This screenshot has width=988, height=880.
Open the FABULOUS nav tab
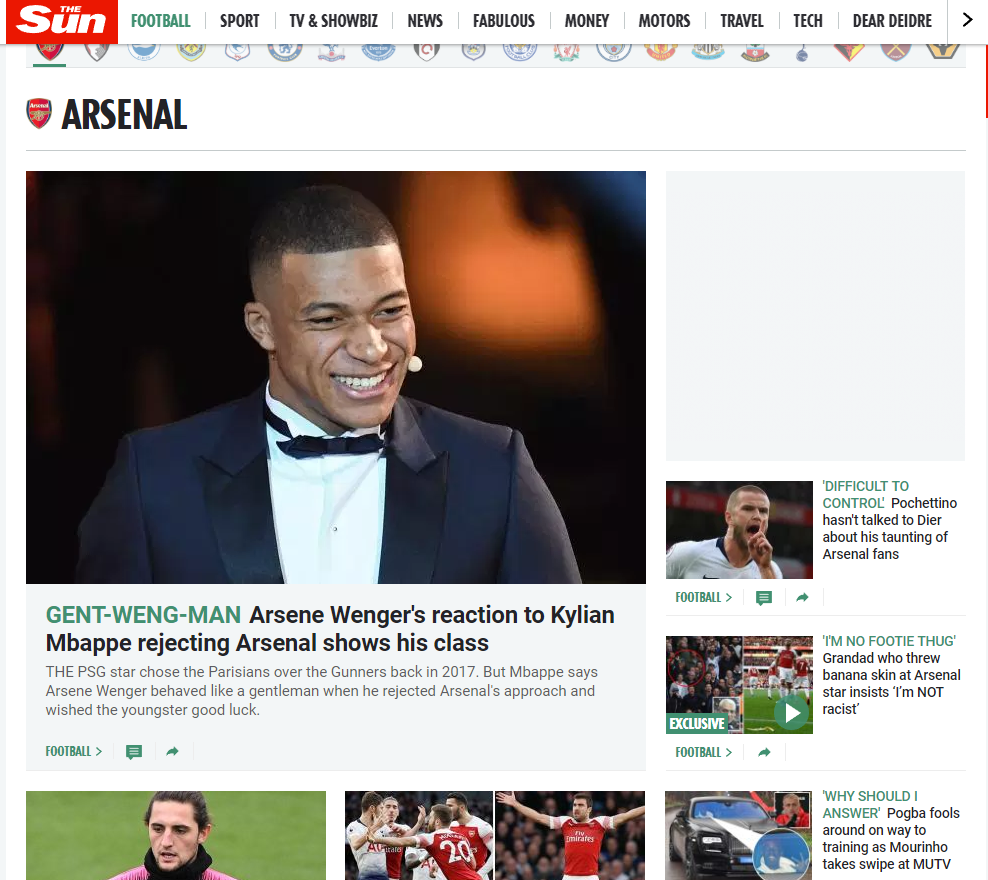[503, 21]
